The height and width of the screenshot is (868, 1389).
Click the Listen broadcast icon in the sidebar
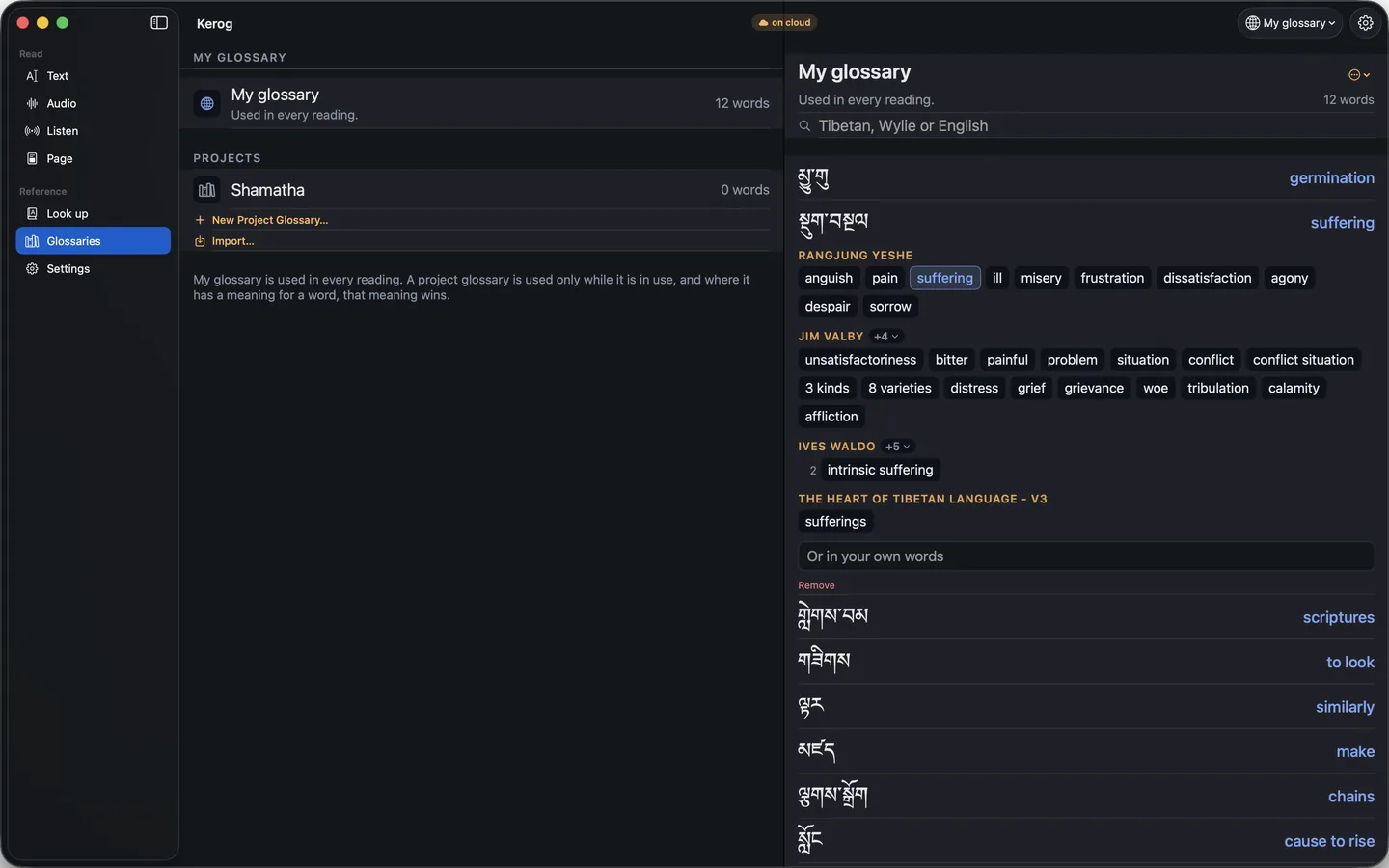click(32, 131)
